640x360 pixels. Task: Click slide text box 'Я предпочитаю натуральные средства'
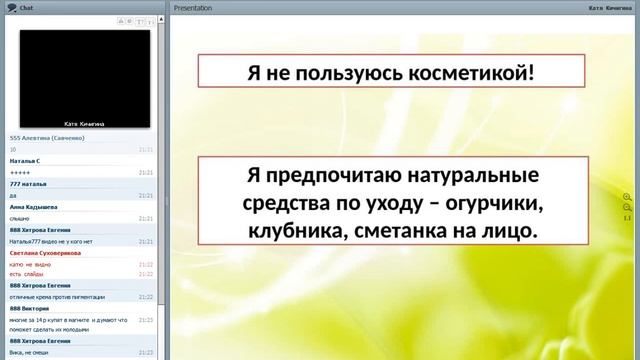393,200
